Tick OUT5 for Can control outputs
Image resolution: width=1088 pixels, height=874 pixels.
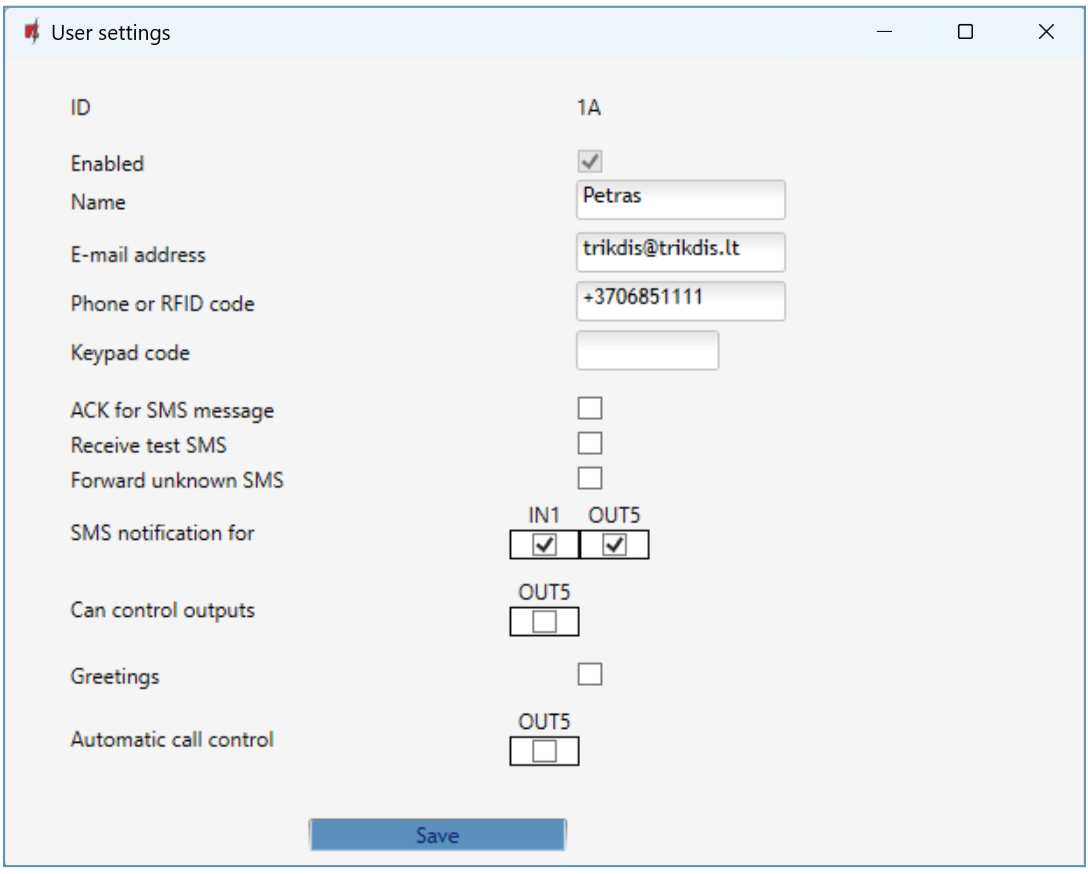tap(544, 622)
